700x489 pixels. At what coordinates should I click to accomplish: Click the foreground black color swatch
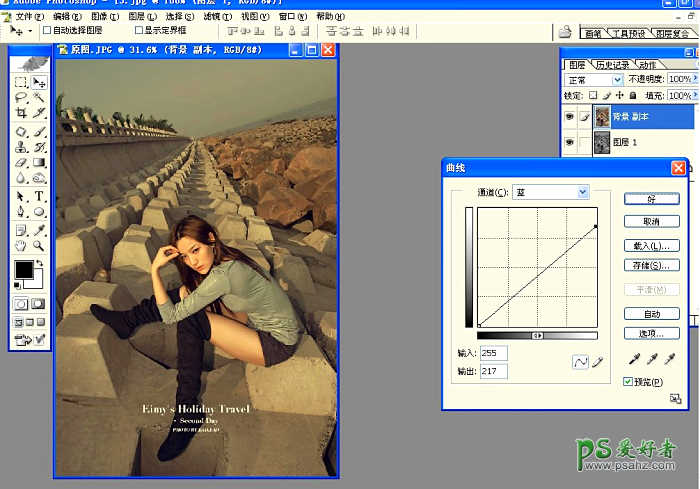tap(23, 269)
